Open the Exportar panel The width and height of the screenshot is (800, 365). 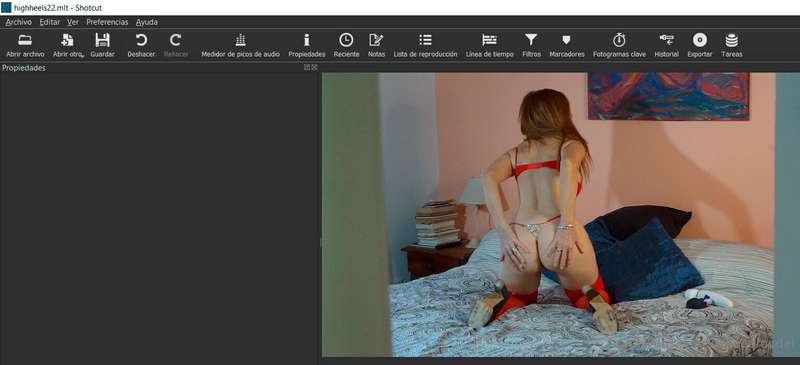tap(700, 45)
